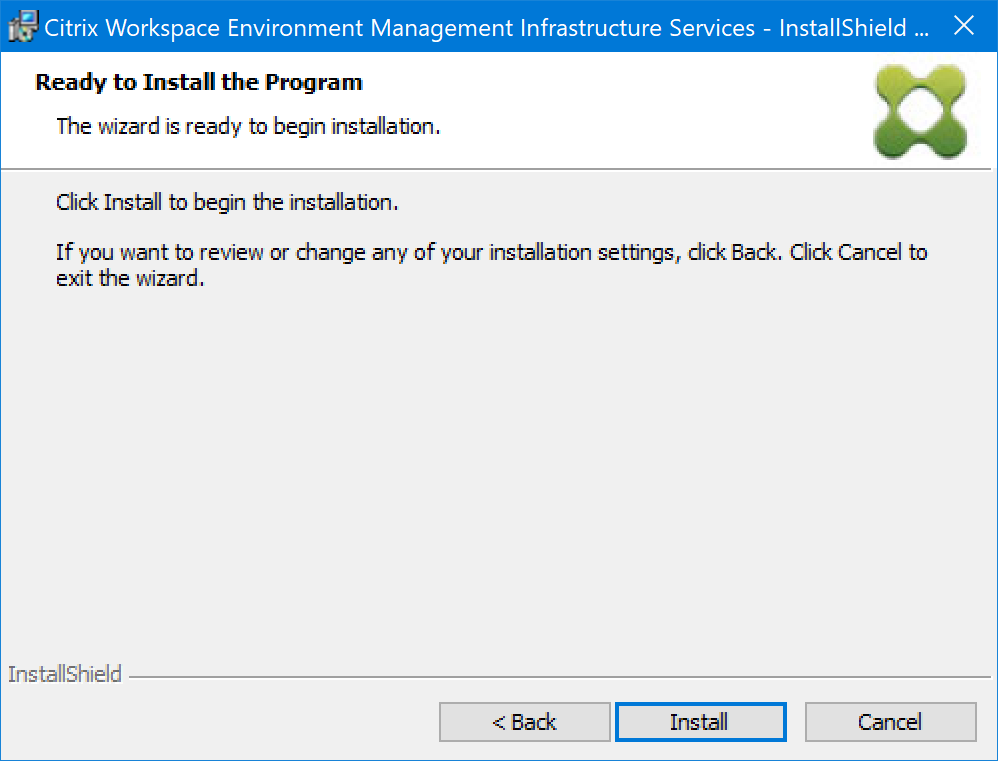Viewport: 998px width, 761px height.
Task: Click the horizontal divider below the white header banner
Action: [x=500, y=169]
